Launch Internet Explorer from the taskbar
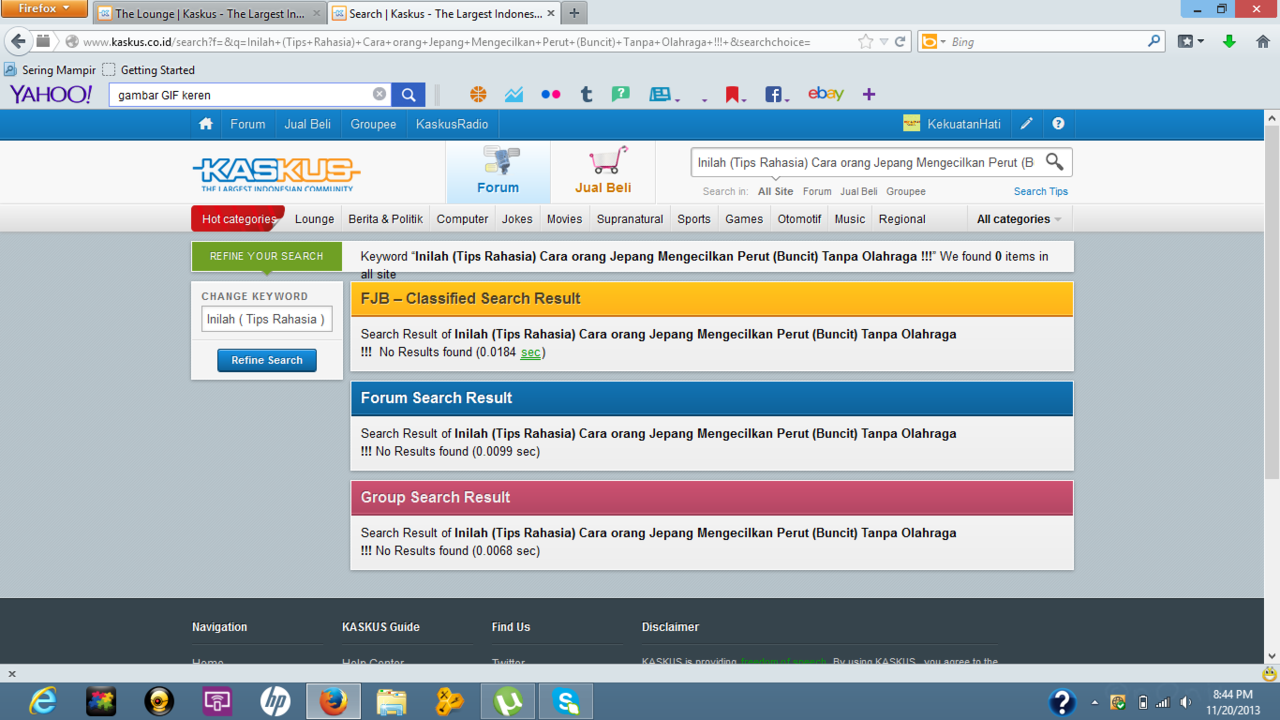The height and width of the screenshot is (720, 1280). click(43, 701)
